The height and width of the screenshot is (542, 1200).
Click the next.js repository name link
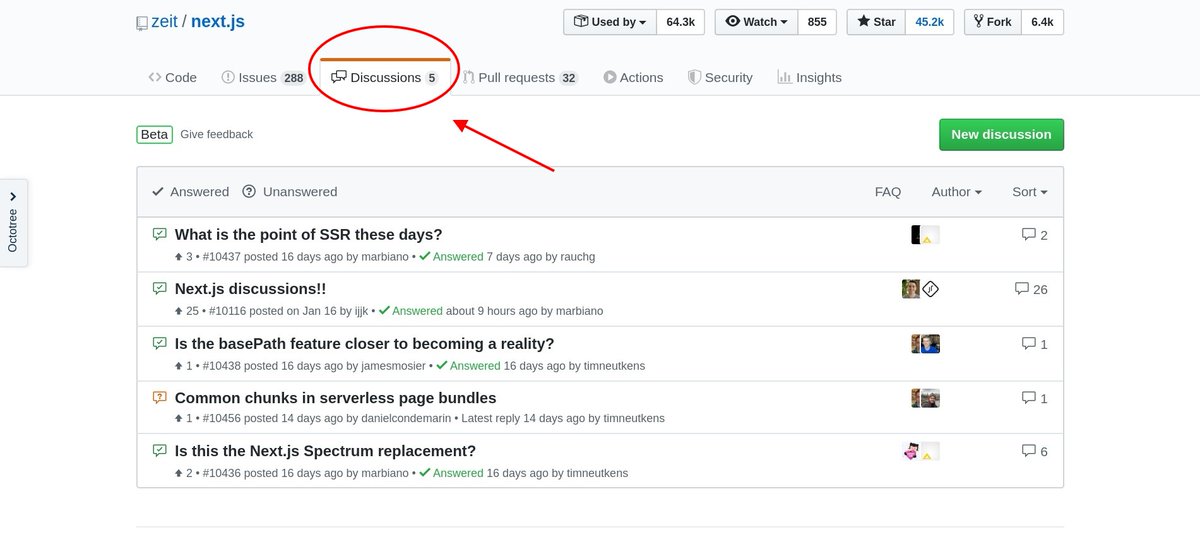click(218, 21)
